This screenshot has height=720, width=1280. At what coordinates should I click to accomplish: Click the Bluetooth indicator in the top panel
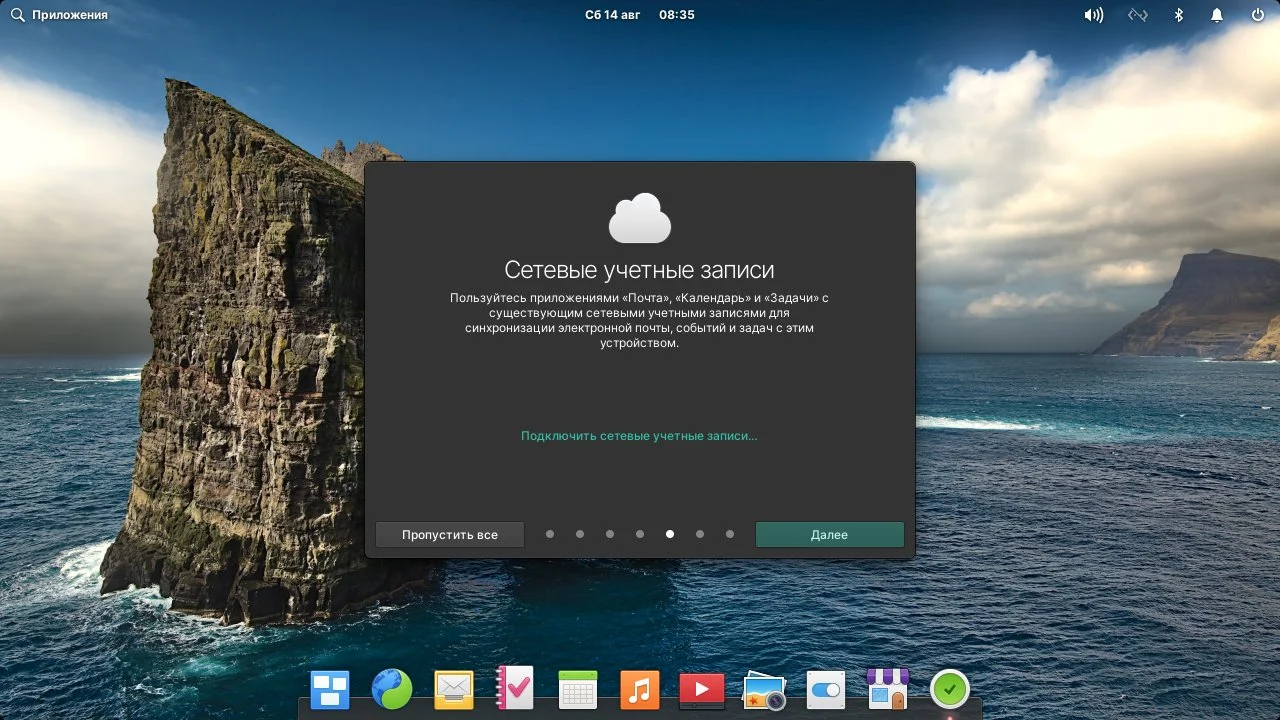pyautogui.click(x=1177, y=14)
